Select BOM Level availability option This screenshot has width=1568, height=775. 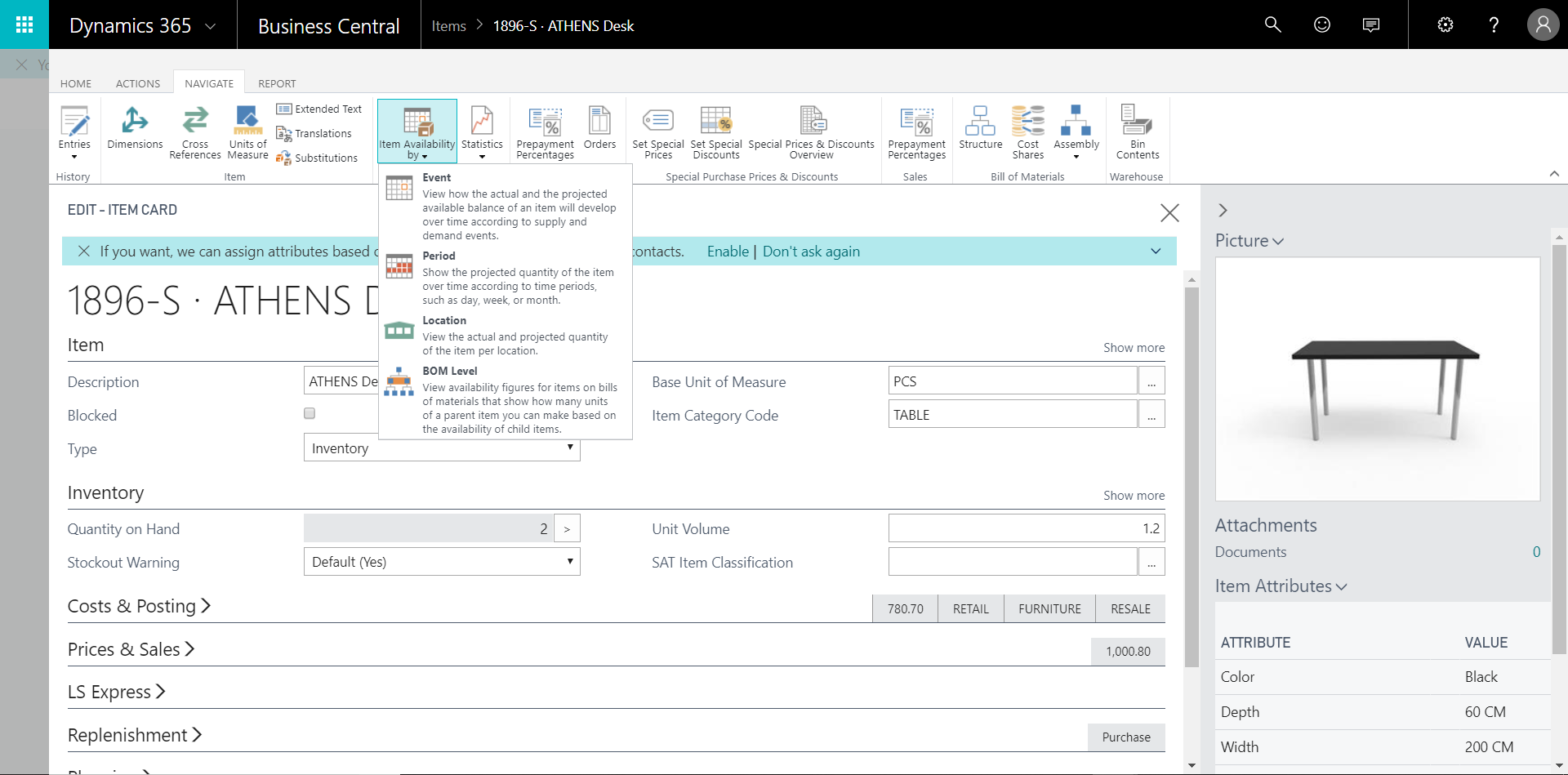tap(505, 399)
